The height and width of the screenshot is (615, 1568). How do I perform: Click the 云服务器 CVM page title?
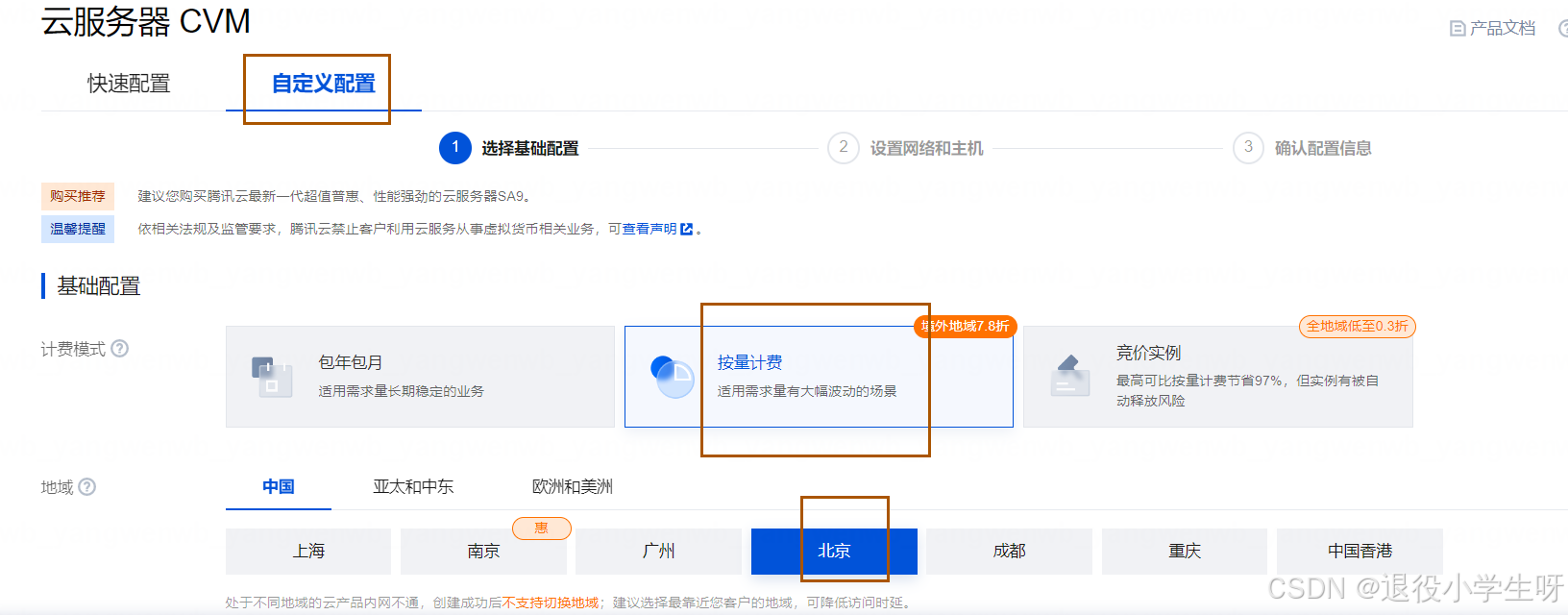(x=146, y=21)
